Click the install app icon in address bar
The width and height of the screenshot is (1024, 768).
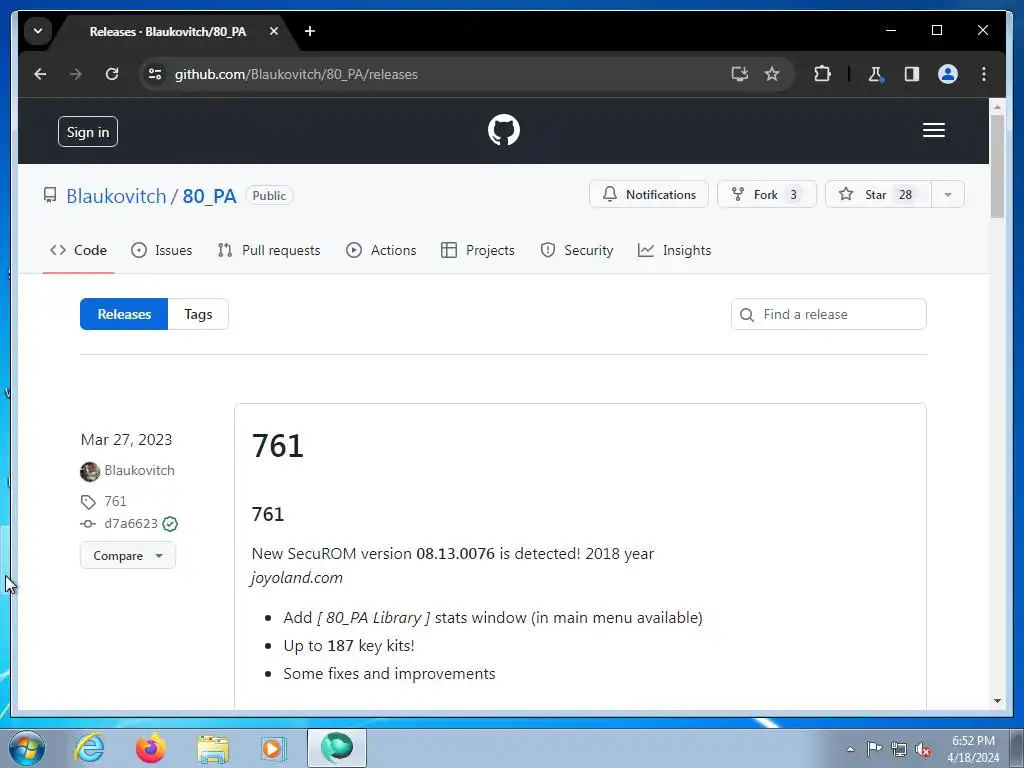[739, 74]
